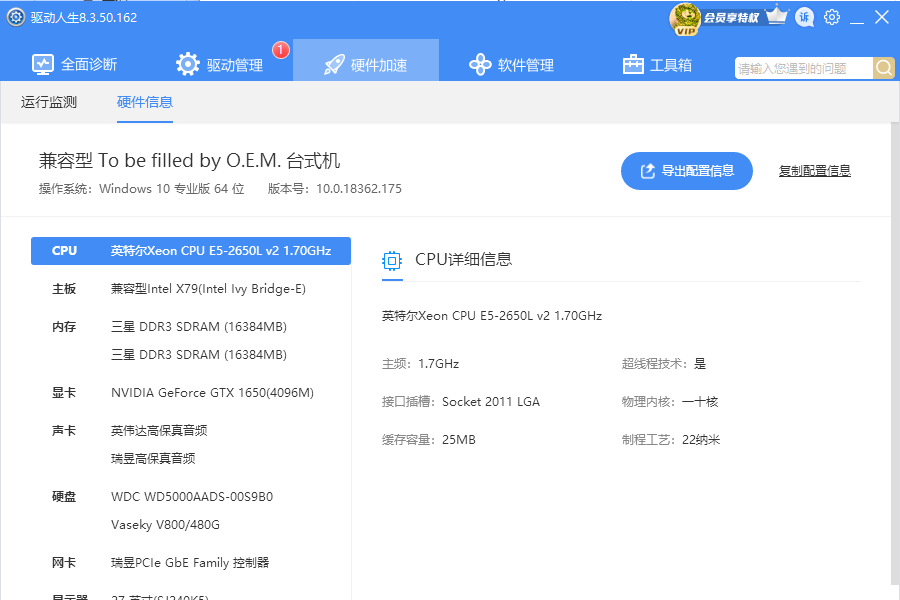Image resolution: width=900 pixels, height=600 pixels.
Task: Select the 硬件信息 sub-tab
Action: click(x=145, y=102)
